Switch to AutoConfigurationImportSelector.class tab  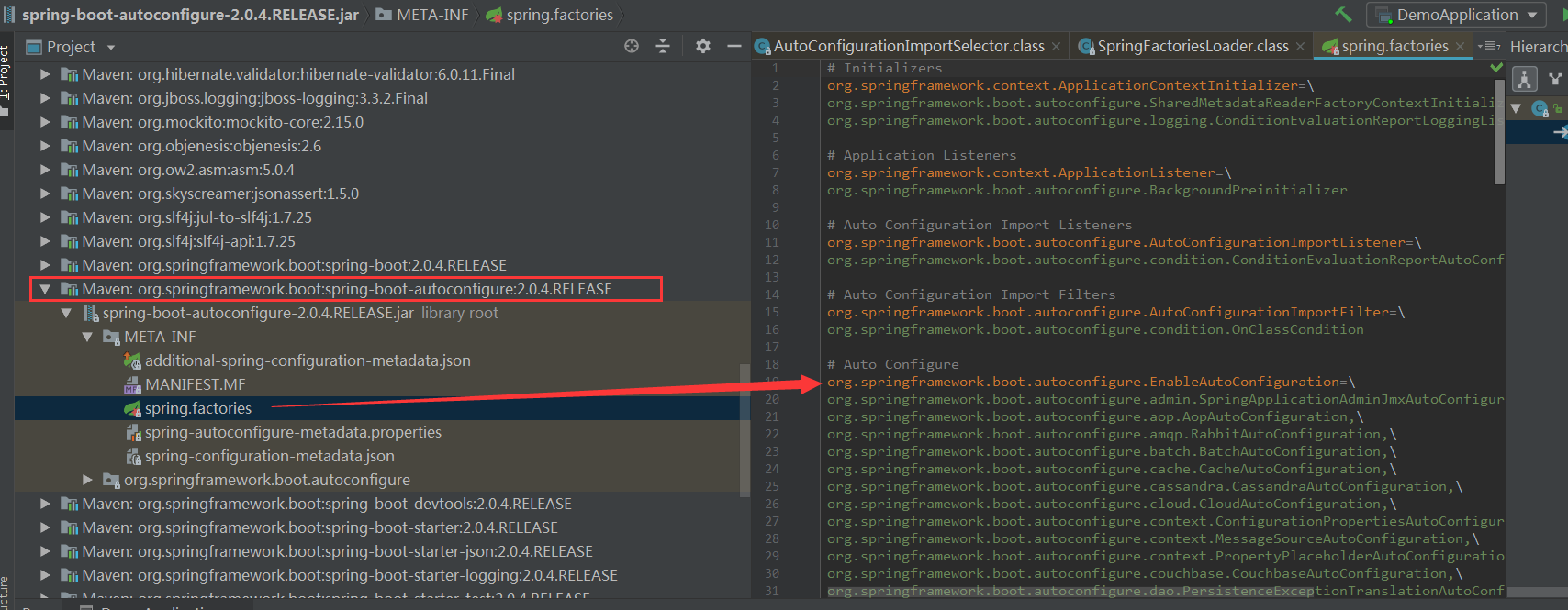point(908,46)
